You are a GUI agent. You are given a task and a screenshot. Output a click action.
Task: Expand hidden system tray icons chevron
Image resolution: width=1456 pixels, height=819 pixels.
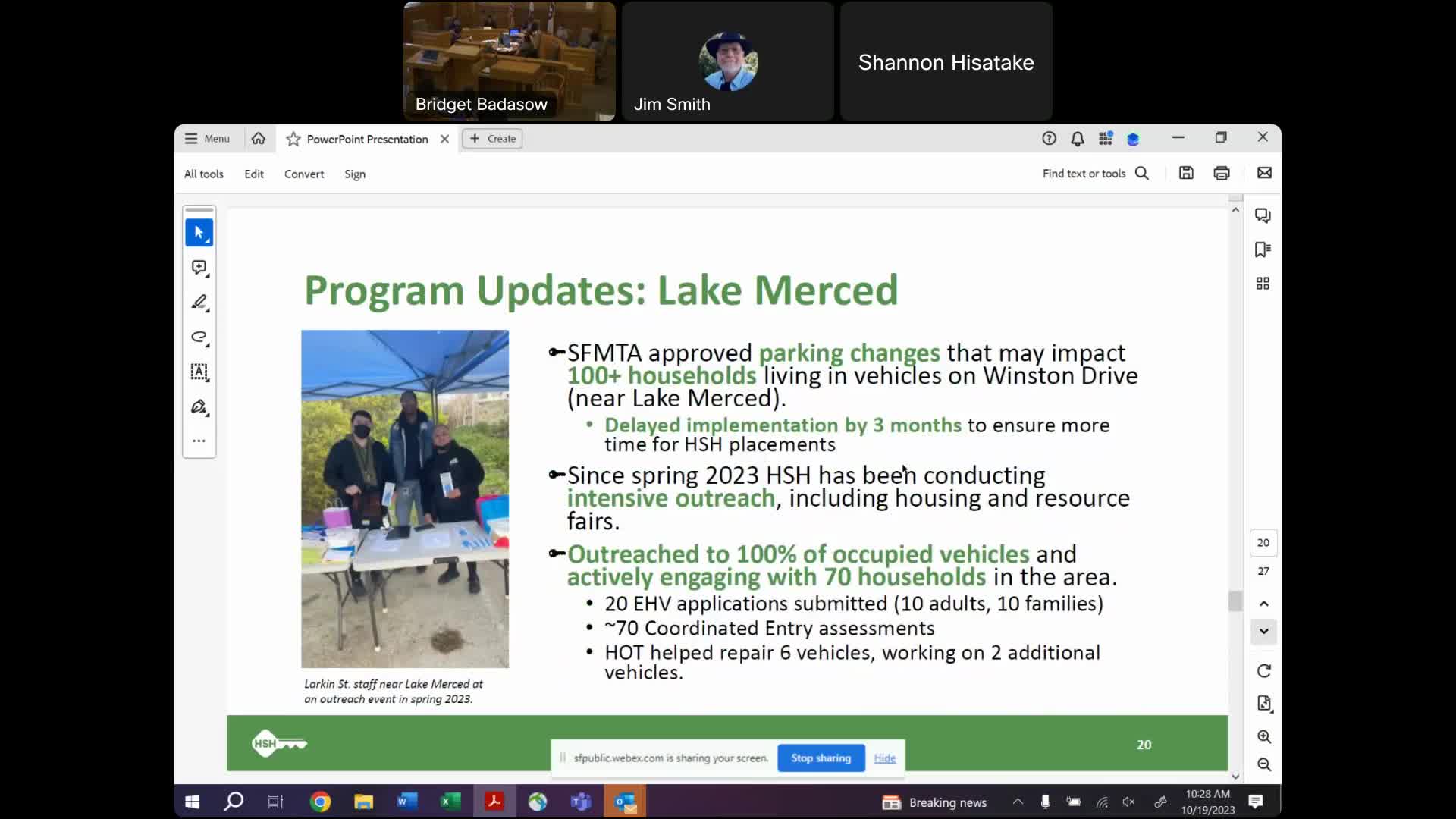1018,802
